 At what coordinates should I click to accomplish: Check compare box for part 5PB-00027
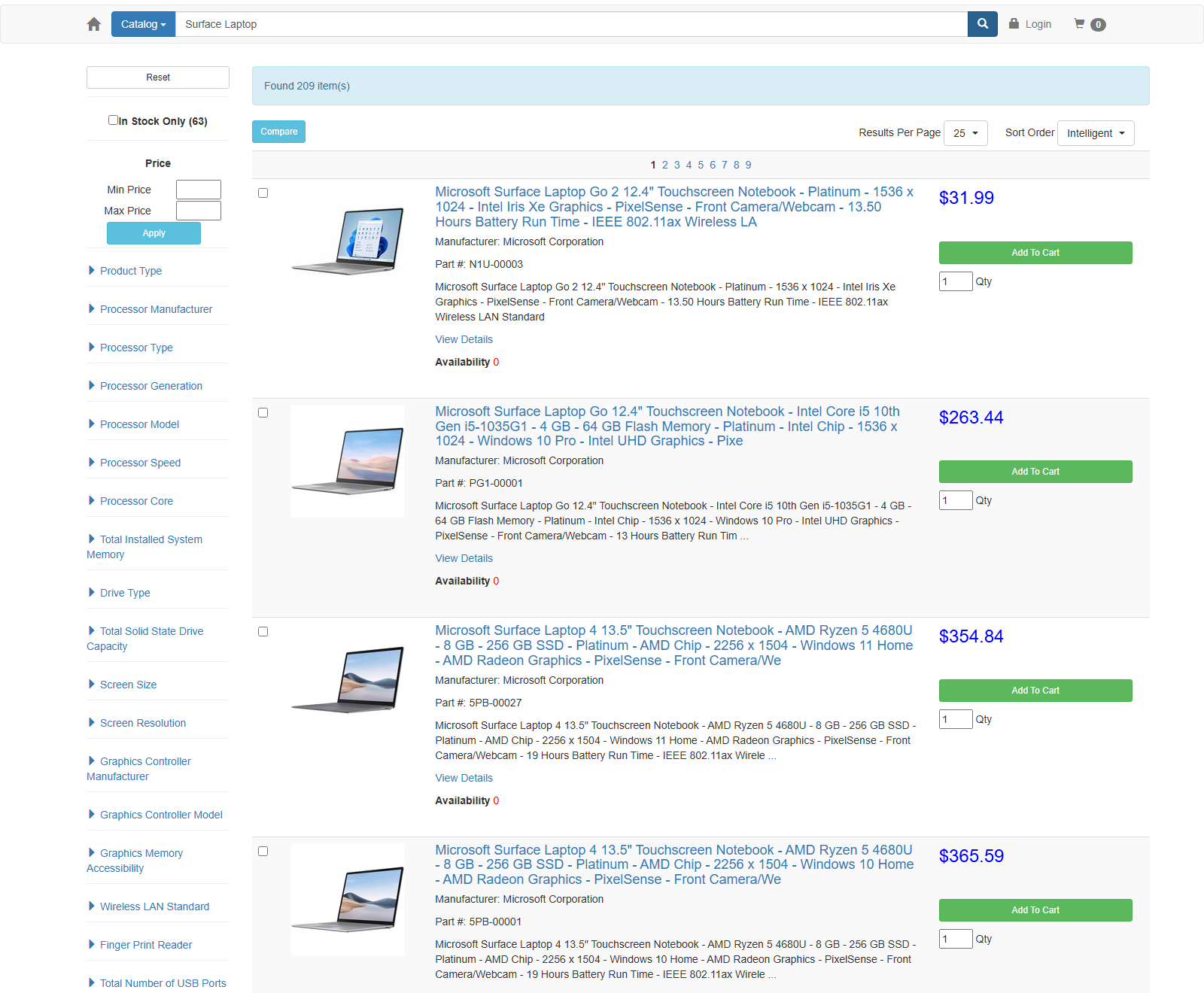(263, 632)
